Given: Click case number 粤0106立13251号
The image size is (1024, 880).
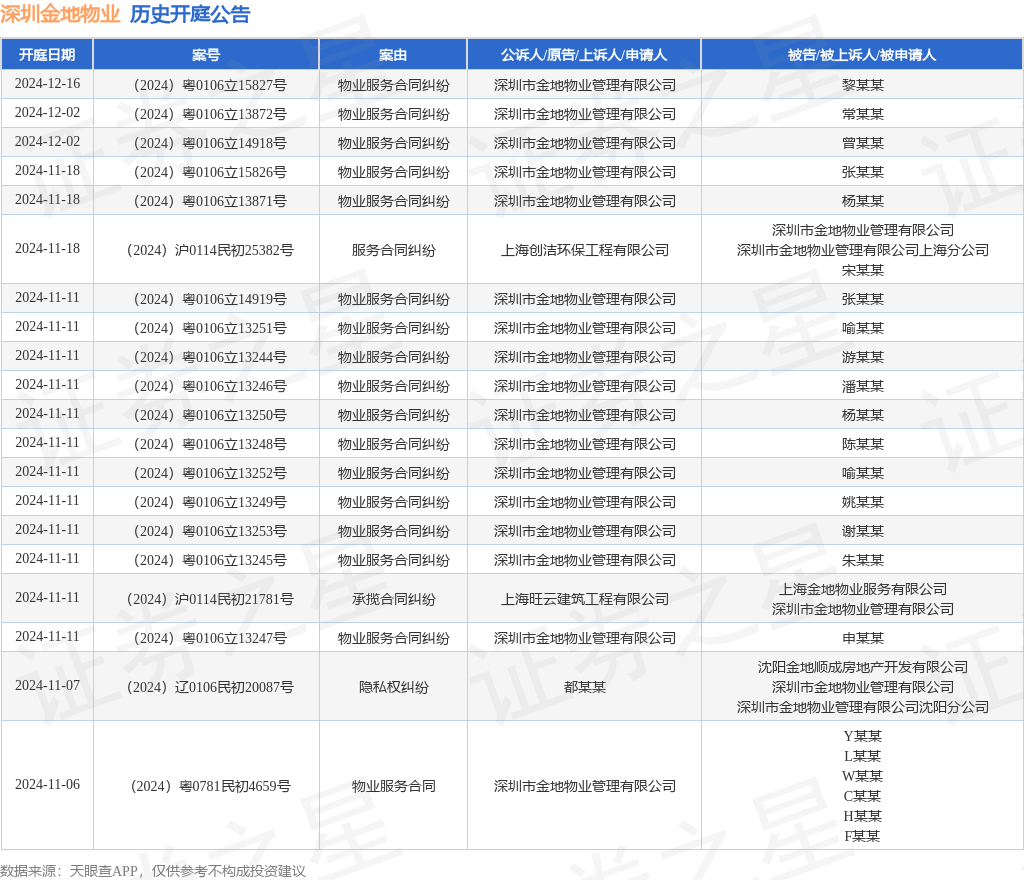Looking at the screenshot, I should [210, 328].
